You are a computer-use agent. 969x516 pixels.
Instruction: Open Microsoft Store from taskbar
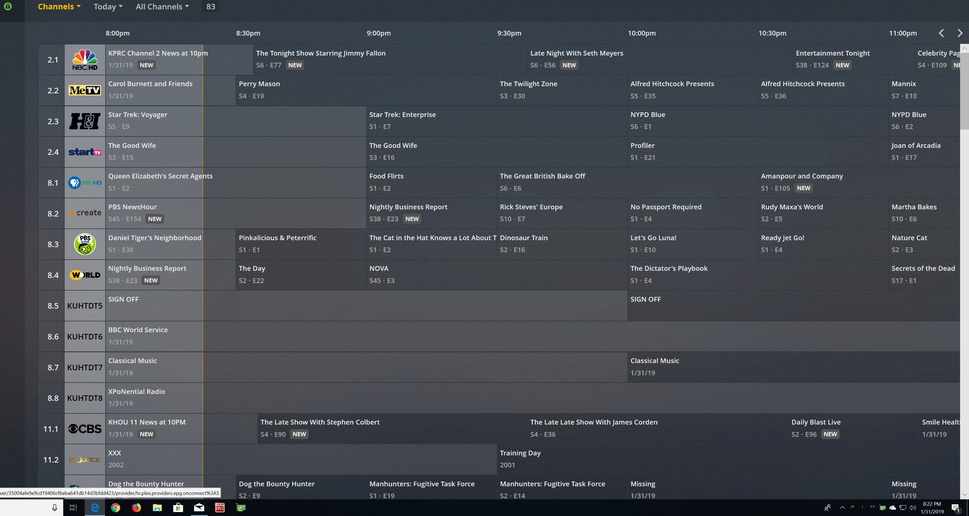pos(178,508)
